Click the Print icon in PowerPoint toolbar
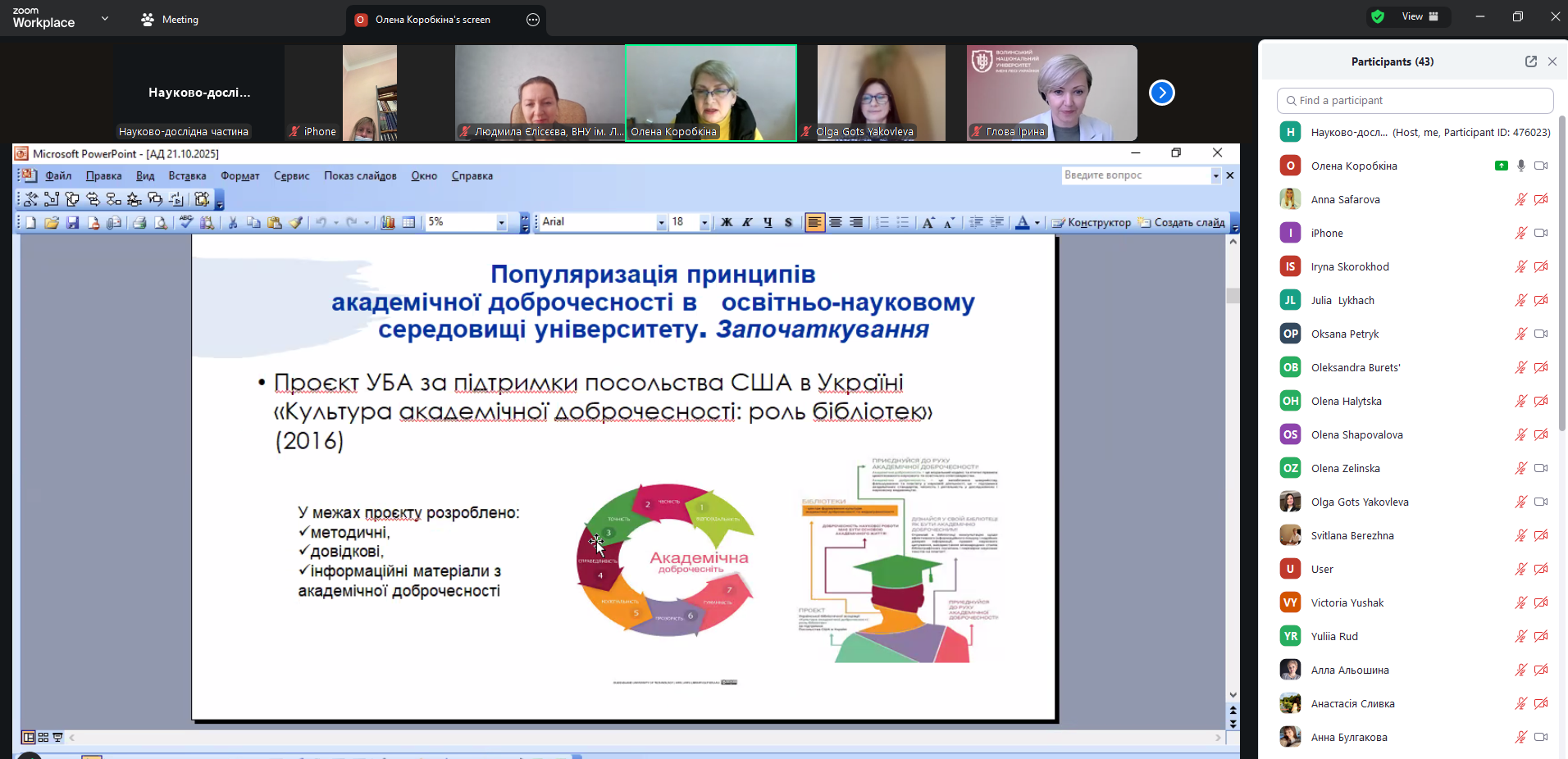Screen dimensions: 1568x759 (x=139, y=222)
